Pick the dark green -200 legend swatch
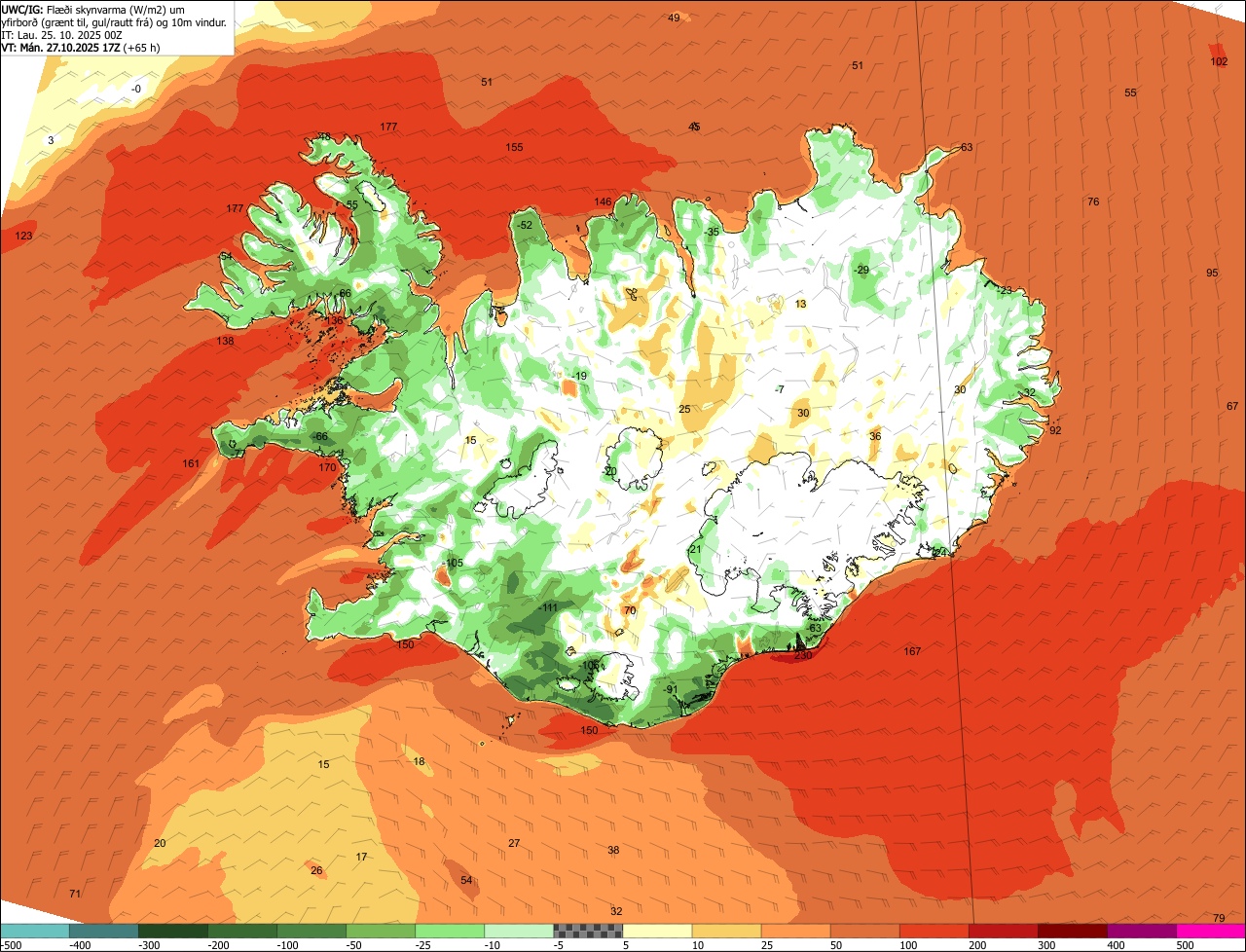Viewport: 1246px width, 952px height. pos(242,931)
